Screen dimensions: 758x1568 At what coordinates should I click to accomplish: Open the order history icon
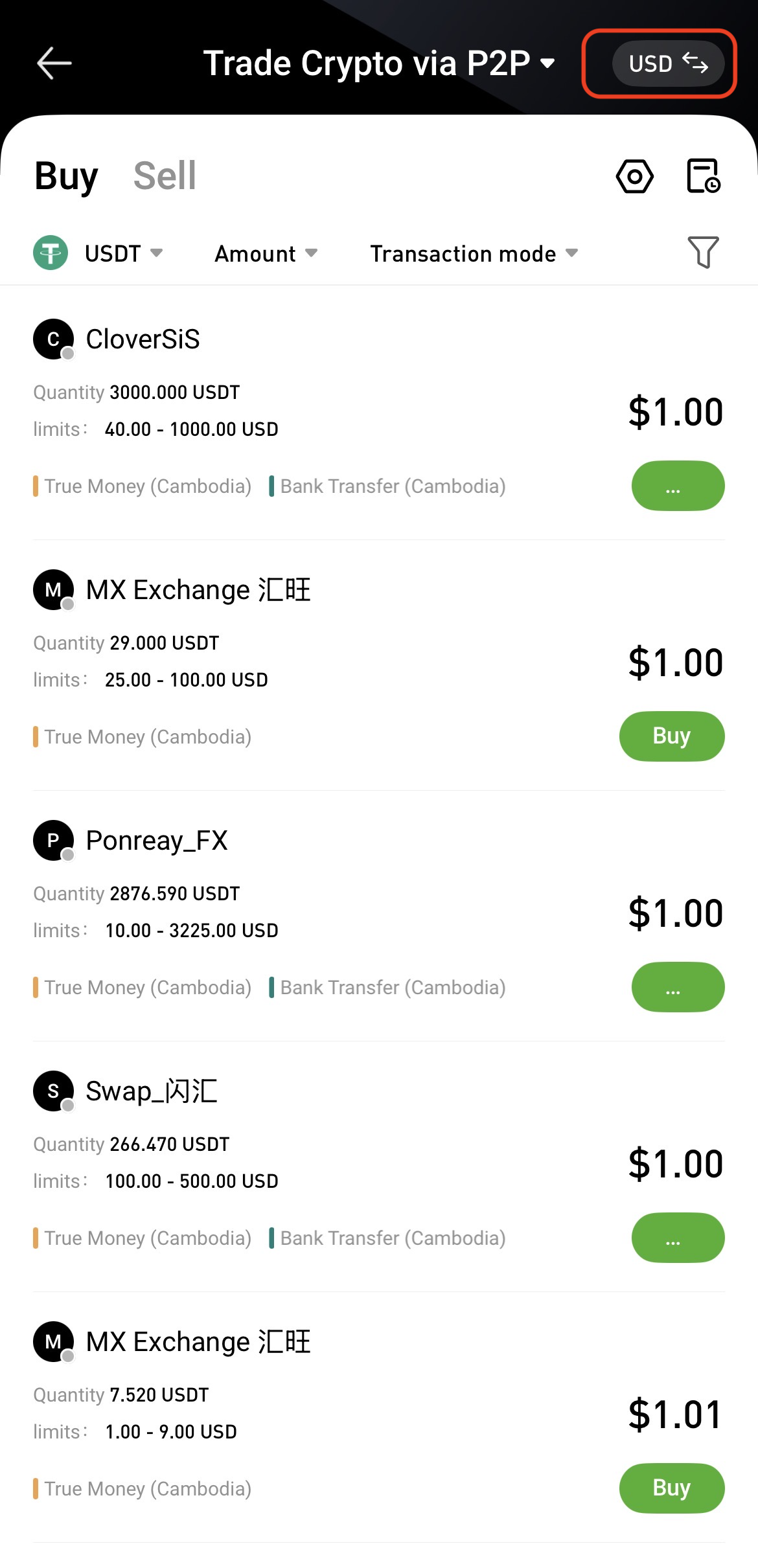click(x=703, y=176)
